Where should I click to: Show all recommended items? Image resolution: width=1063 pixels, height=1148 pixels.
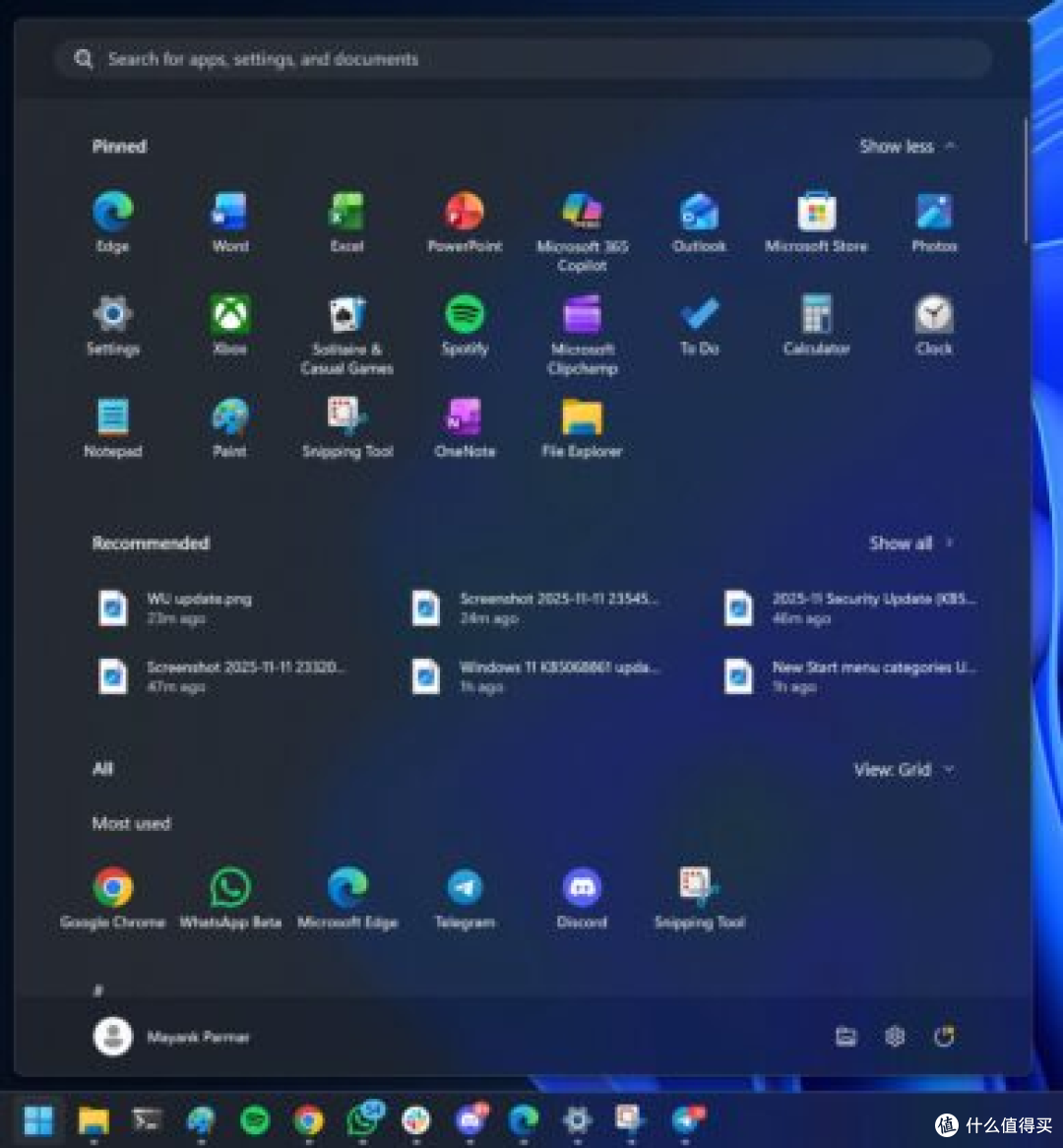click(x=910, y=543)
